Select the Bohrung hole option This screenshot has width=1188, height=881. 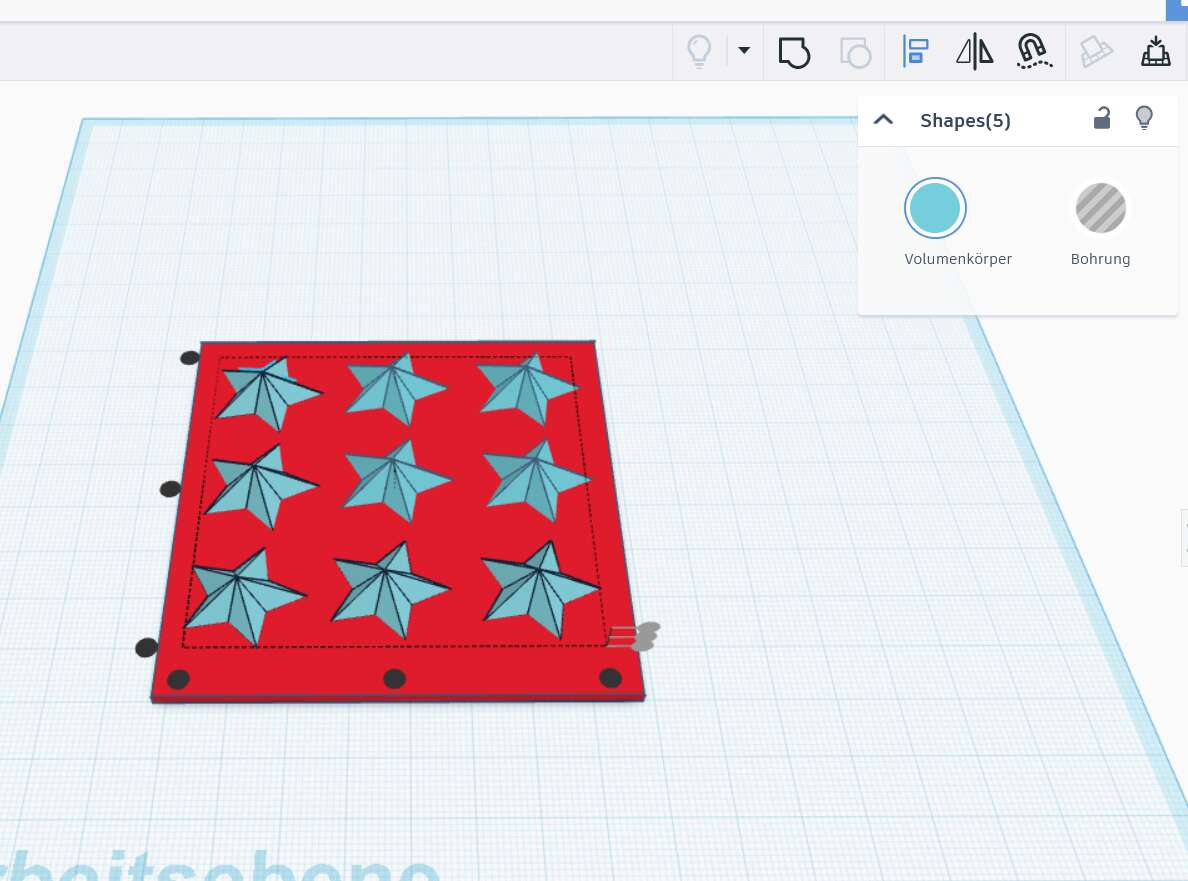click(1100, 208)
